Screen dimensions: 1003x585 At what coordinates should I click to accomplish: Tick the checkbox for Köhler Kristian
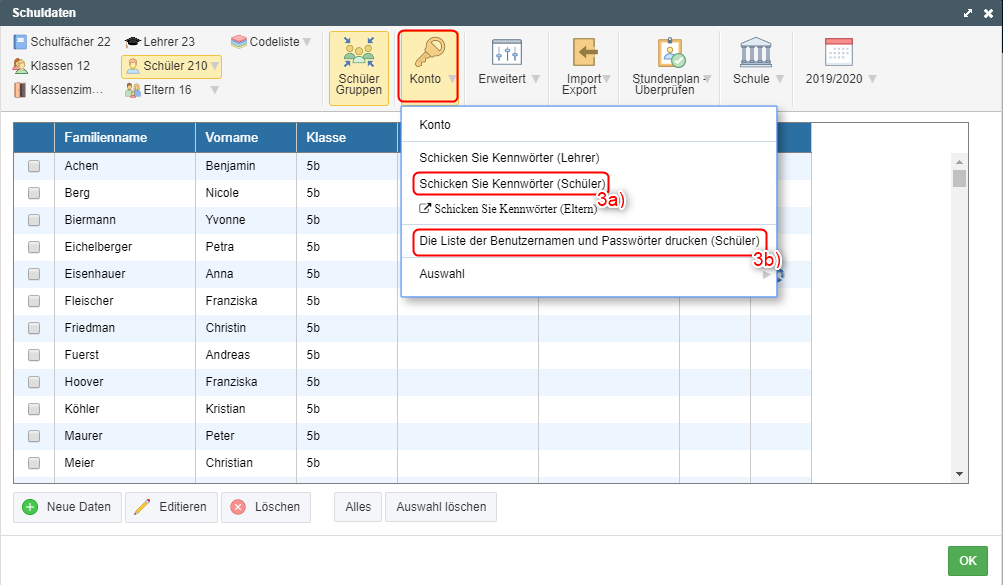tap(34, 409)
